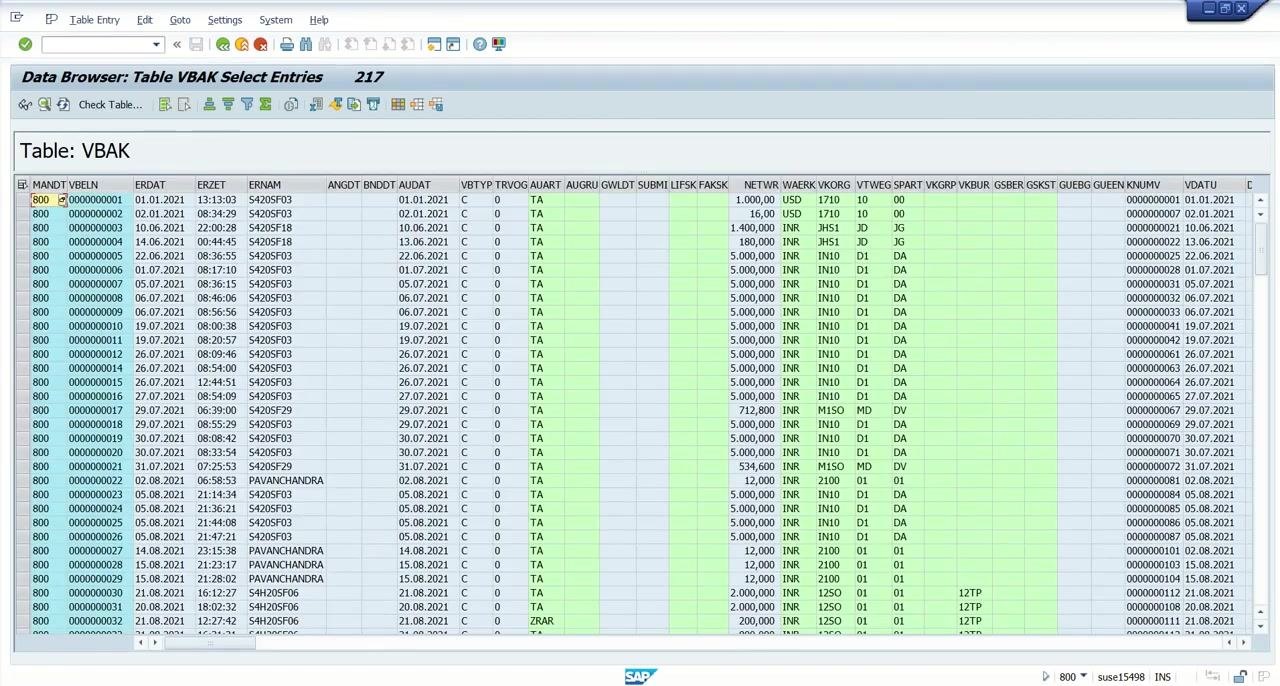Image resolution: width=1280 pixels, height=686 pixels.
Task: Click the KNUMV cell 0000000112
Action: tap(1153, 593)
